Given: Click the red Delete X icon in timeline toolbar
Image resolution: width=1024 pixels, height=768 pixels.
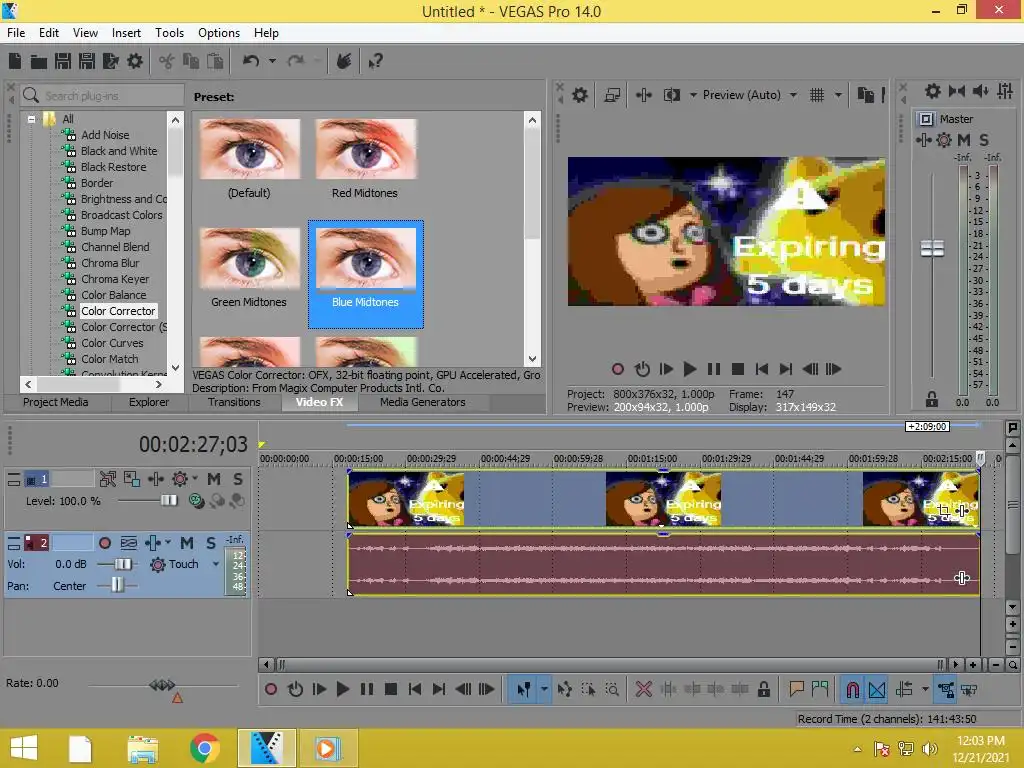Looking at the screenshot, I should 643,690.
